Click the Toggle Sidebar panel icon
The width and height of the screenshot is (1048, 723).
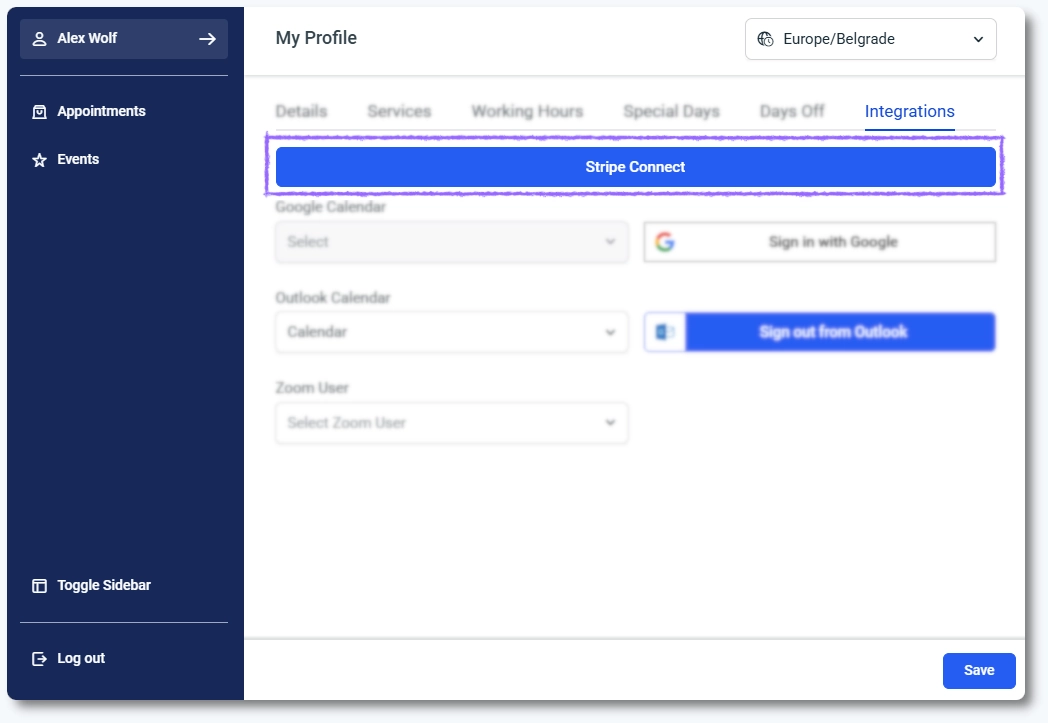pyautogui.click(x=38, y=585)
